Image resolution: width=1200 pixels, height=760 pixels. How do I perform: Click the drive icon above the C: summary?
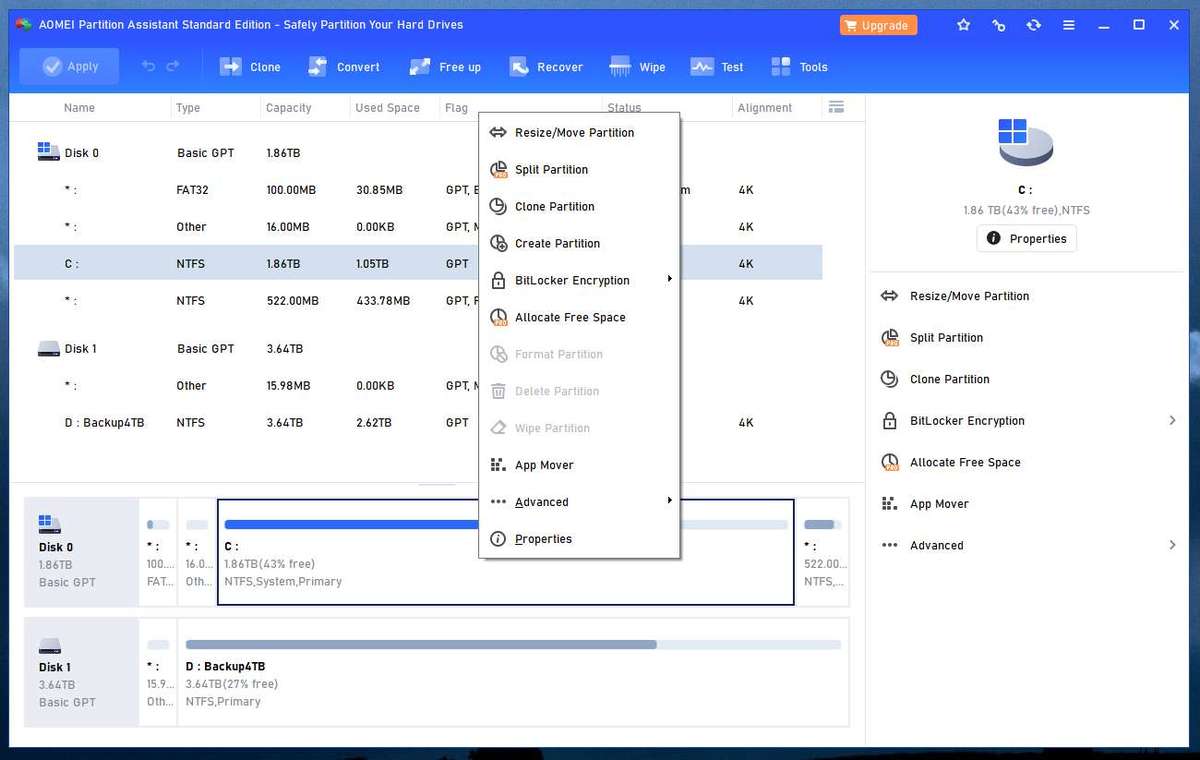click(x=1025, y=141)
